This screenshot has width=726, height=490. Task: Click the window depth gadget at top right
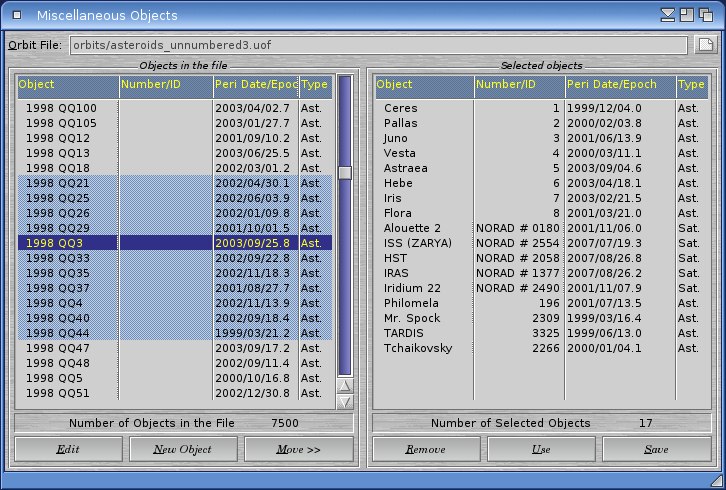[x=709, y=15]
